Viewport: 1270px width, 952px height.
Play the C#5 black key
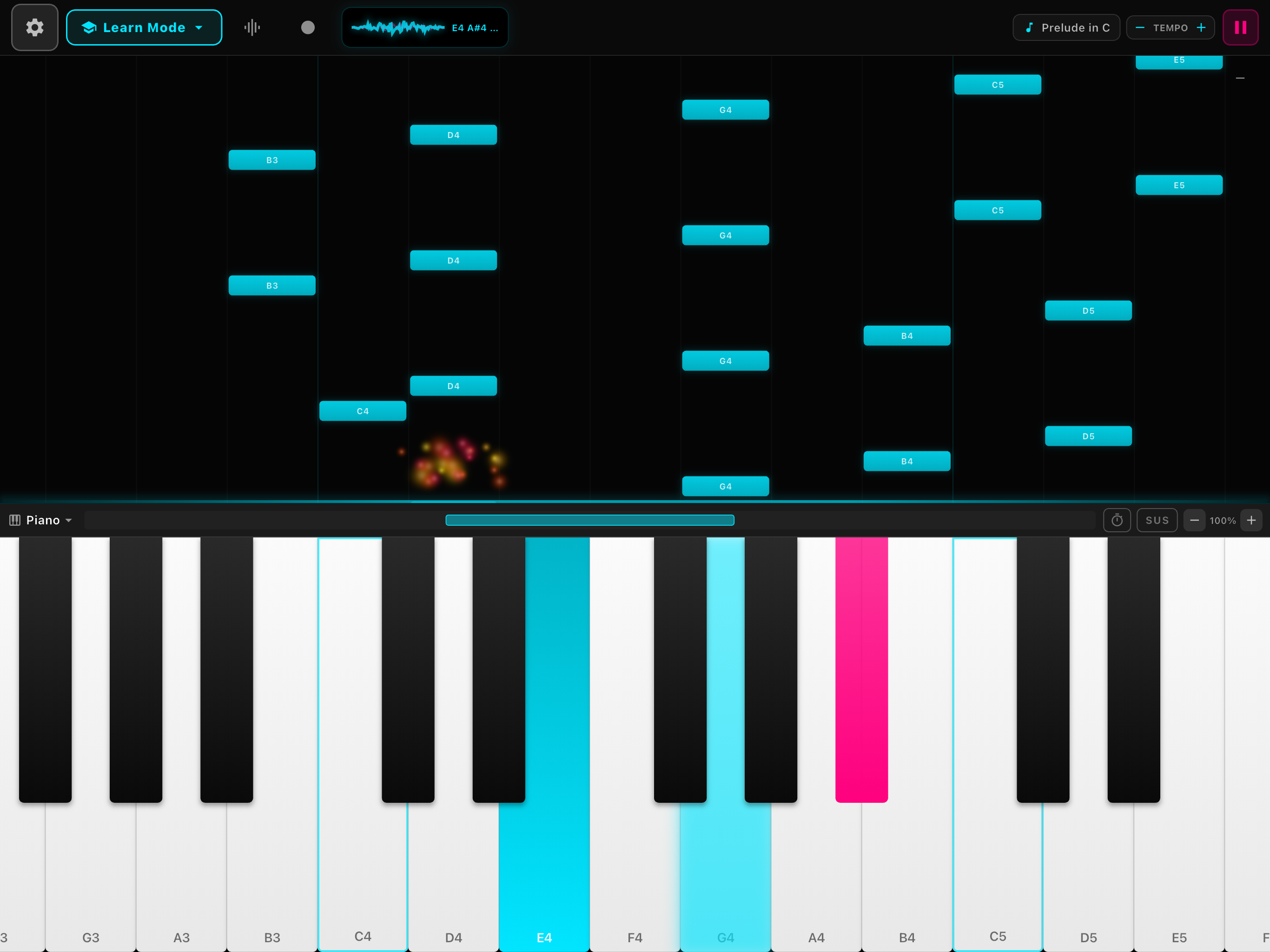coord(1043,669)
